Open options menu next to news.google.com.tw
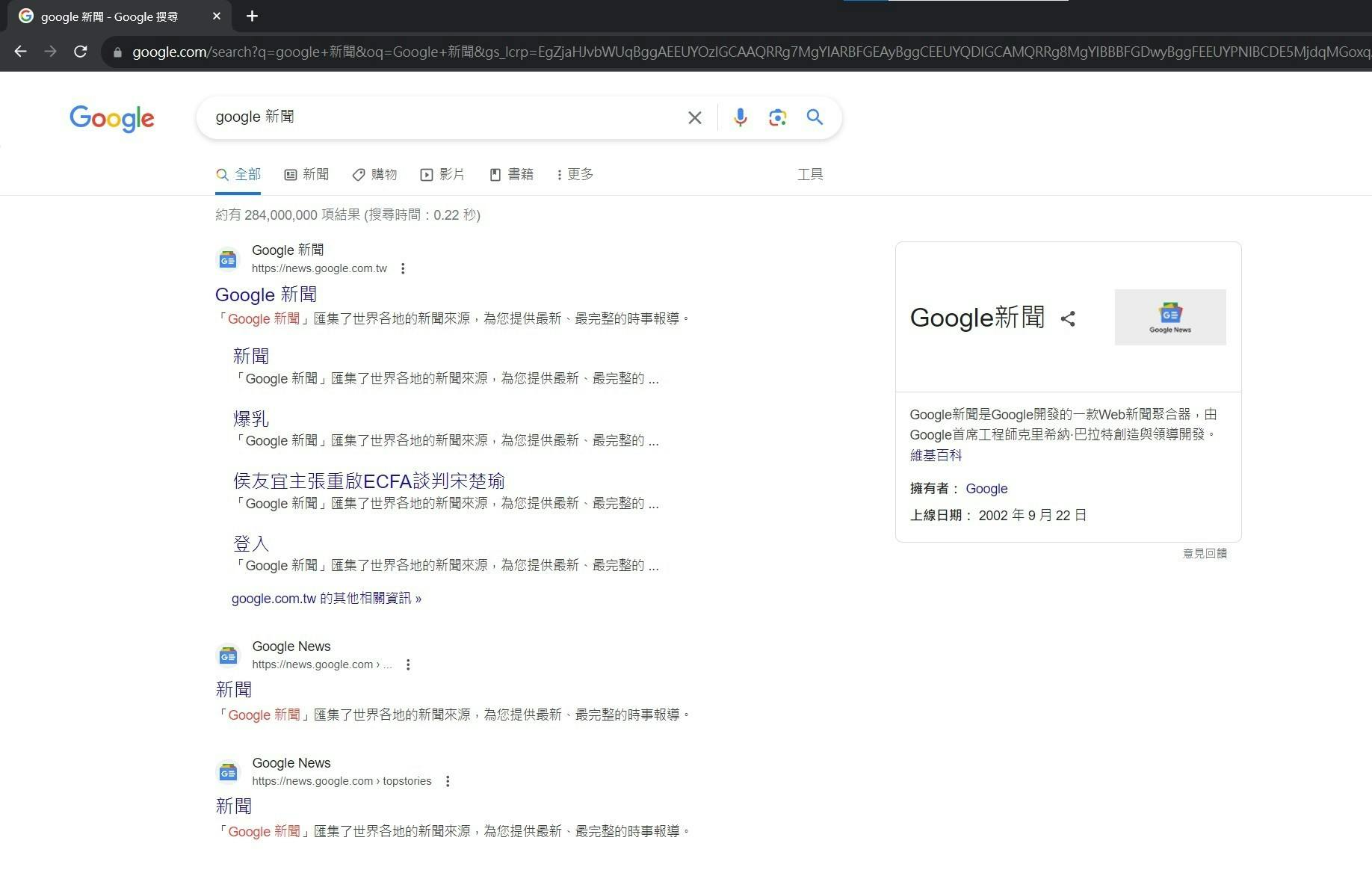This screenshot has width=1372, height=870. (403, 268)
